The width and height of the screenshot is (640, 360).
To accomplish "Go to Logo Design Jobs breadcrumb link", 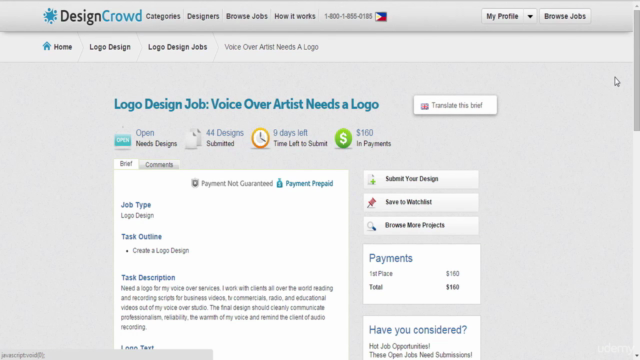I will (178, 47).
